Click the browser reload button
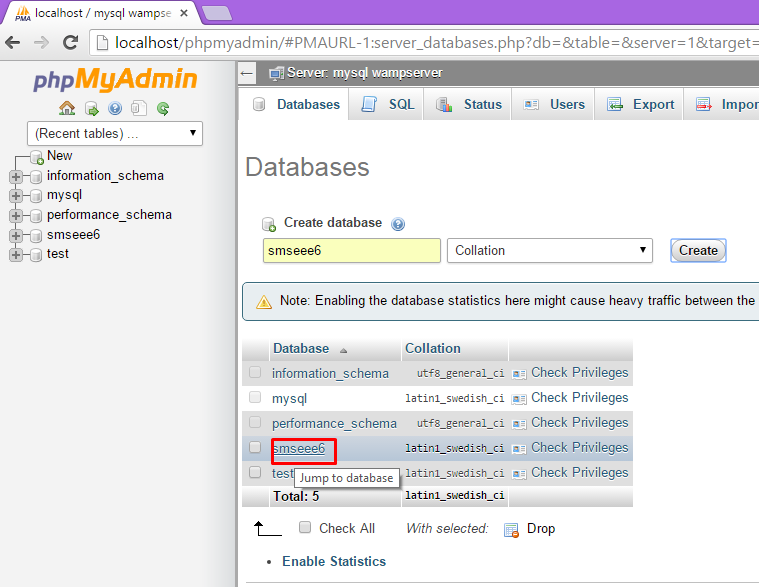 pyautogui.click(x=70, y=43)
